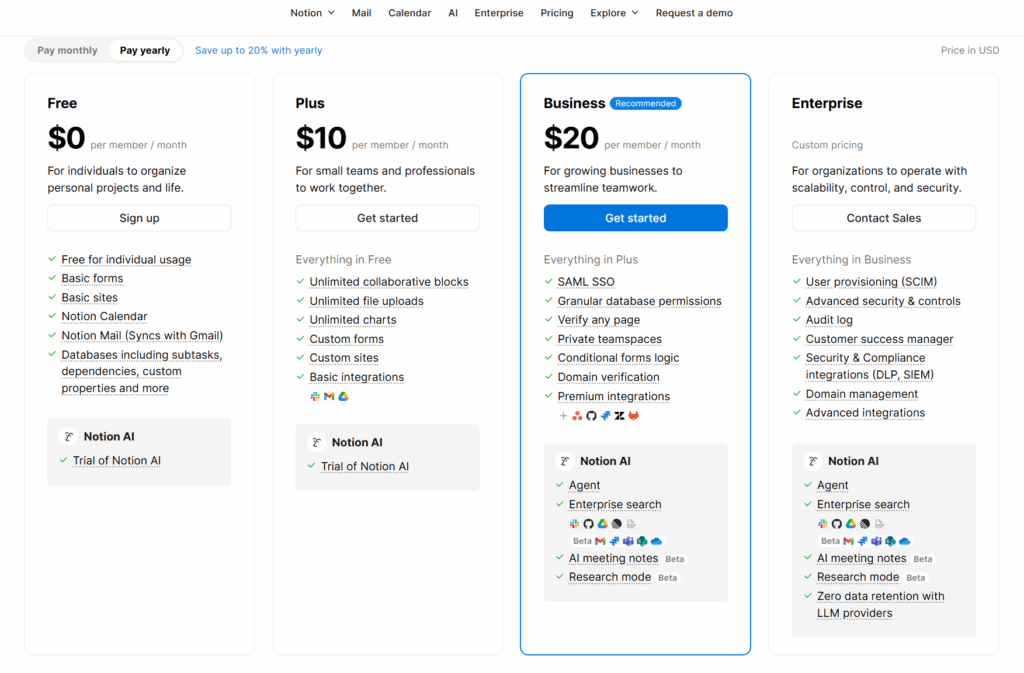
Task: Click the Request a demo link
Action: click(x=694, y=13)
